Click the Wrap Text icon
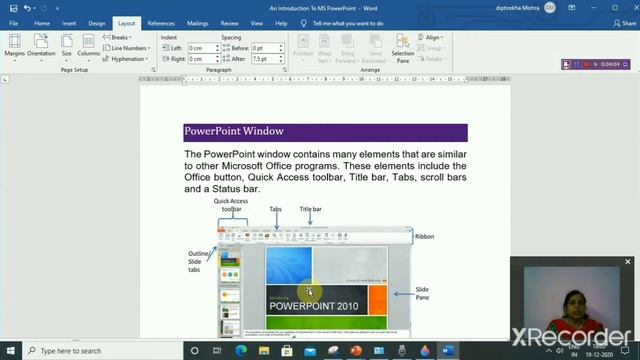640x360 pixels. (324, 48)
